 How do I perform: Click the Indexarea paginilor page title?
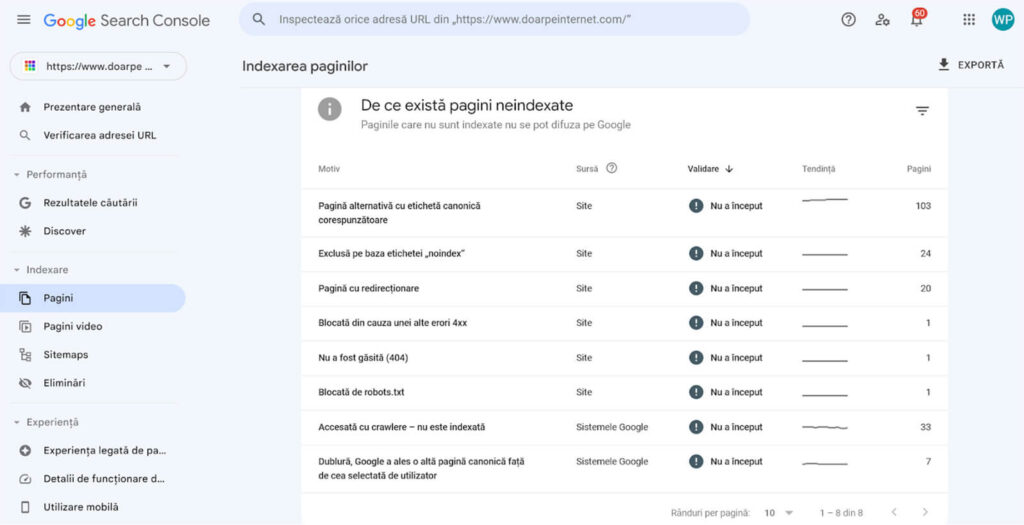(x=305, y=66)
